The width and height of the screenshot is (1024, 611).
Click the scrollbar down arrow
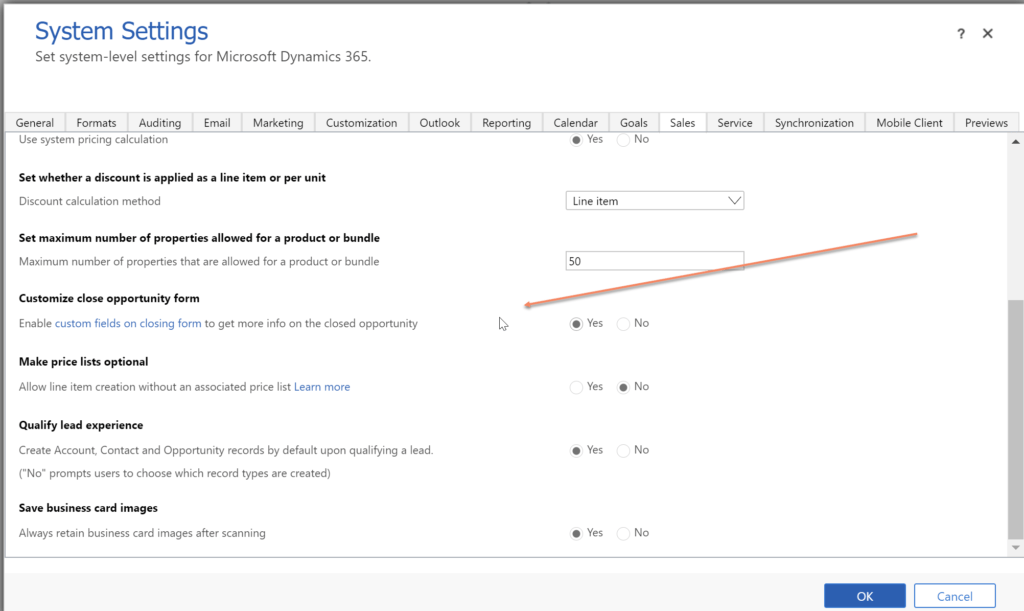1016,548
